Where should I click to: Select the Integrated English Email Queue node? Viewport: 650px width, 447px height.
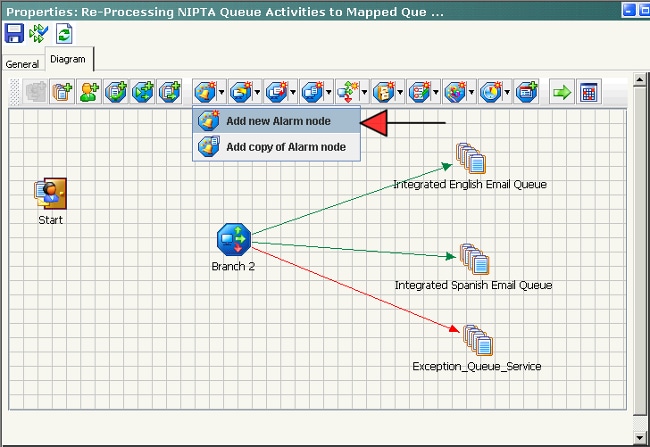point(471,158)
